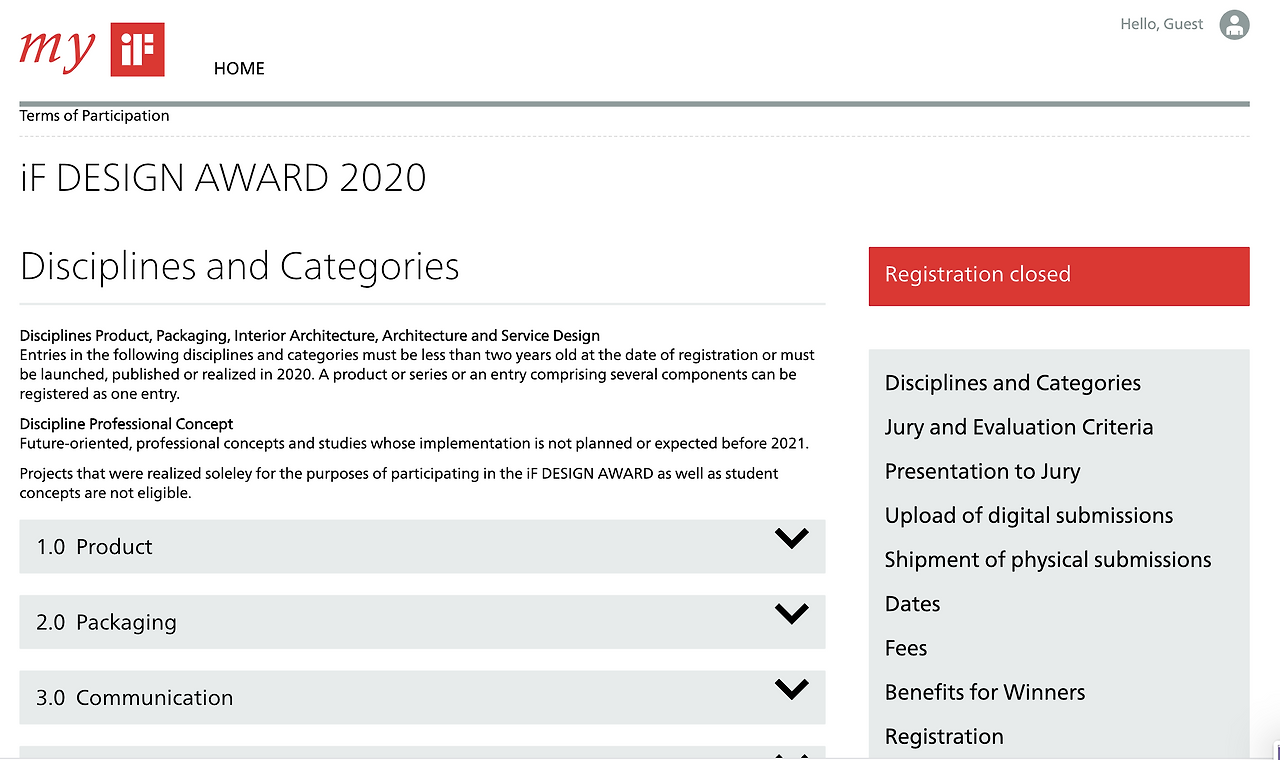
Task: Click the Dates sidebar link
Action: tap(912, 604)
